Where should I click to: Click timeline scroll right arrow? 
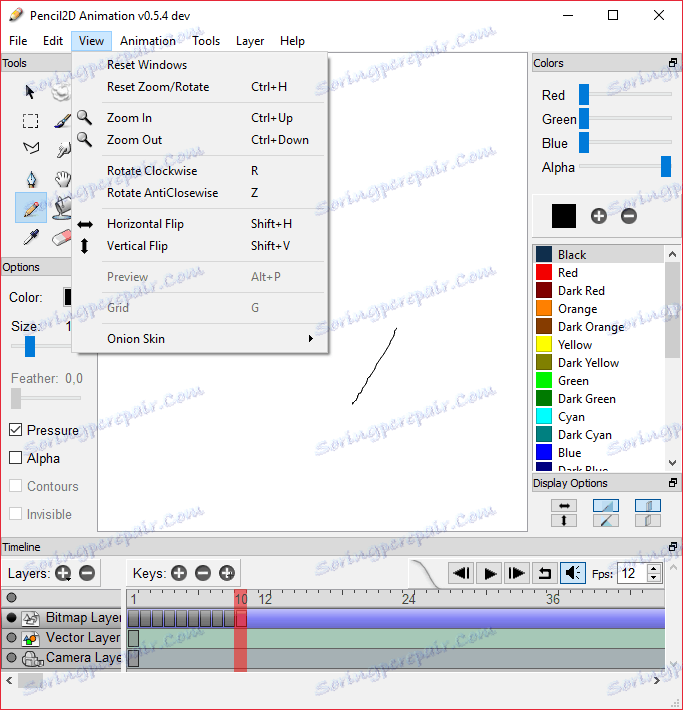(x=657, y=681)
